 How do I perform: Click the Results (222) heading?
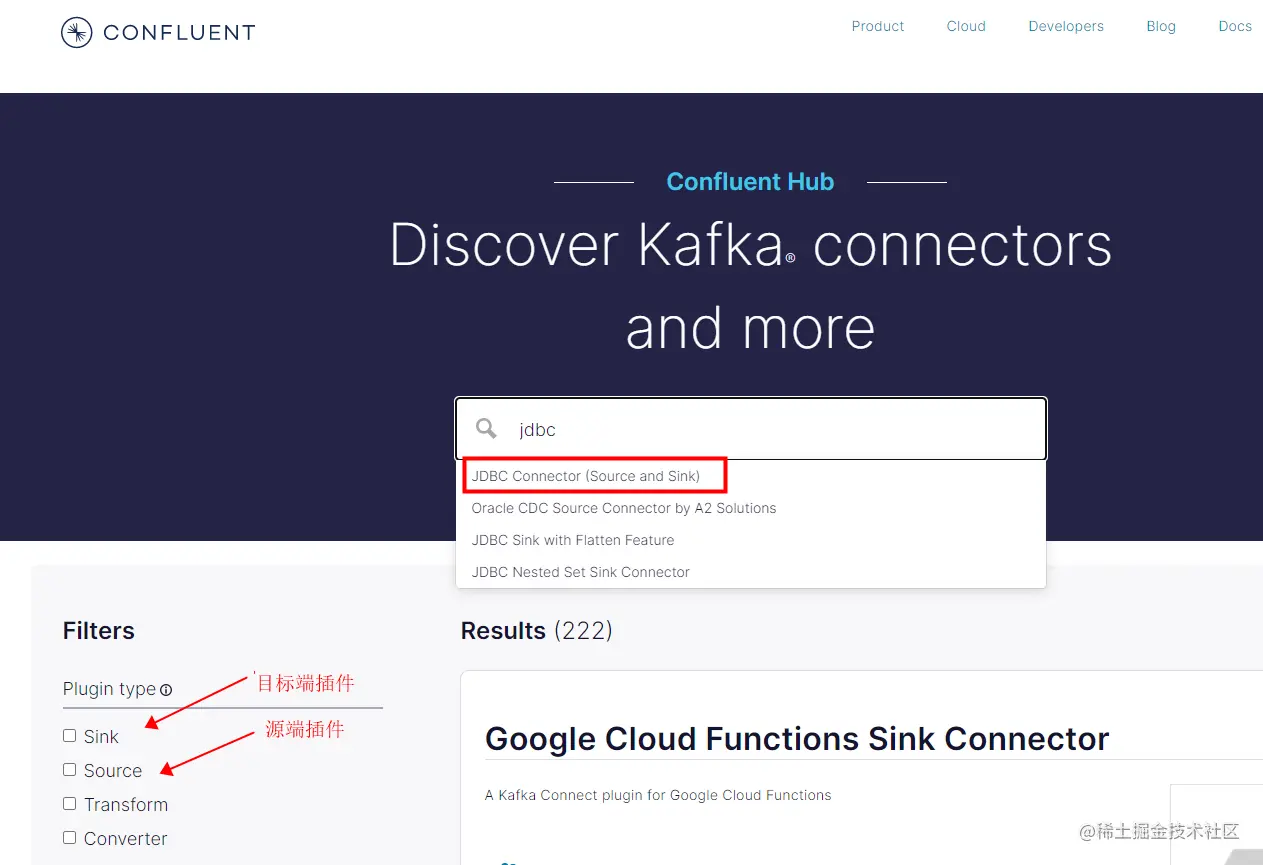[537, 631]
